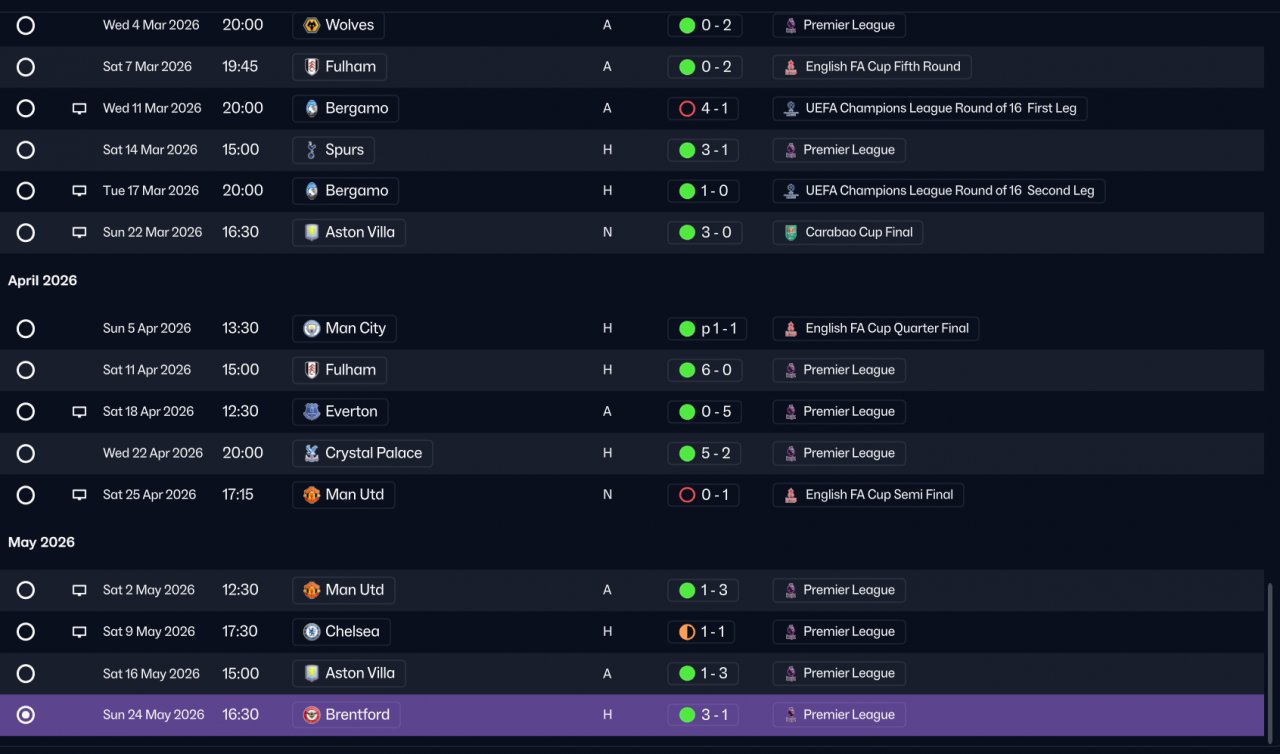
Task: Click the Champions League icon on Second Leg row
Action: [x=791, y=191]
